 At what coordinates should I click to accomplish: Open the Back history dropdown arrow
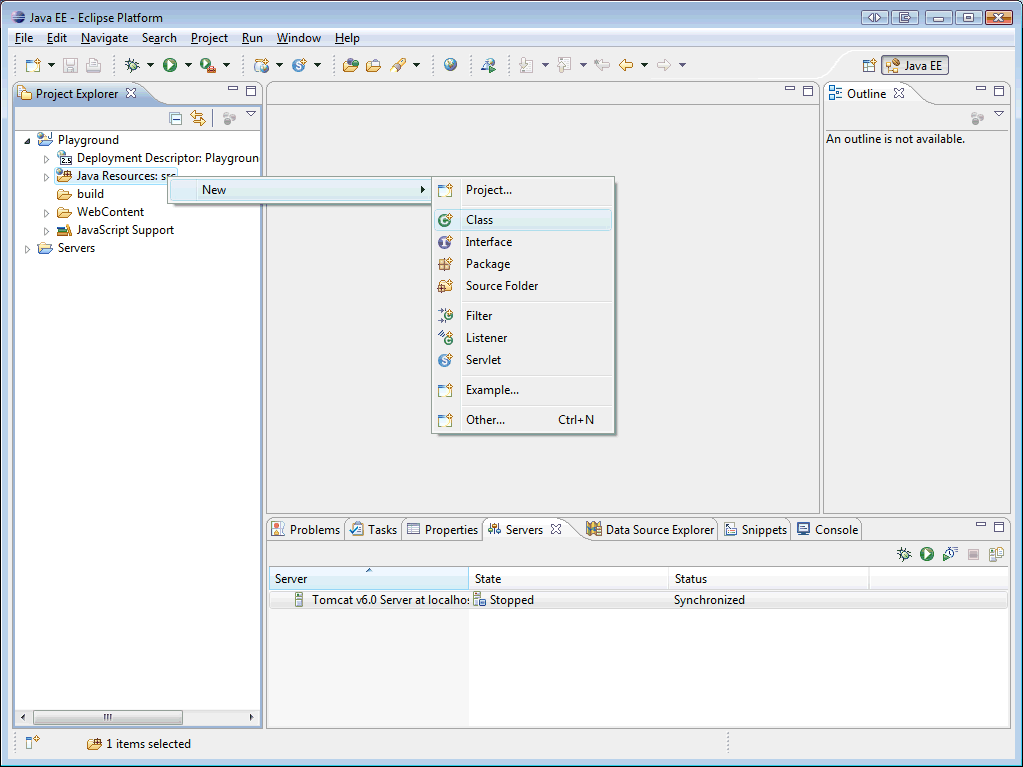click(644, 65)
